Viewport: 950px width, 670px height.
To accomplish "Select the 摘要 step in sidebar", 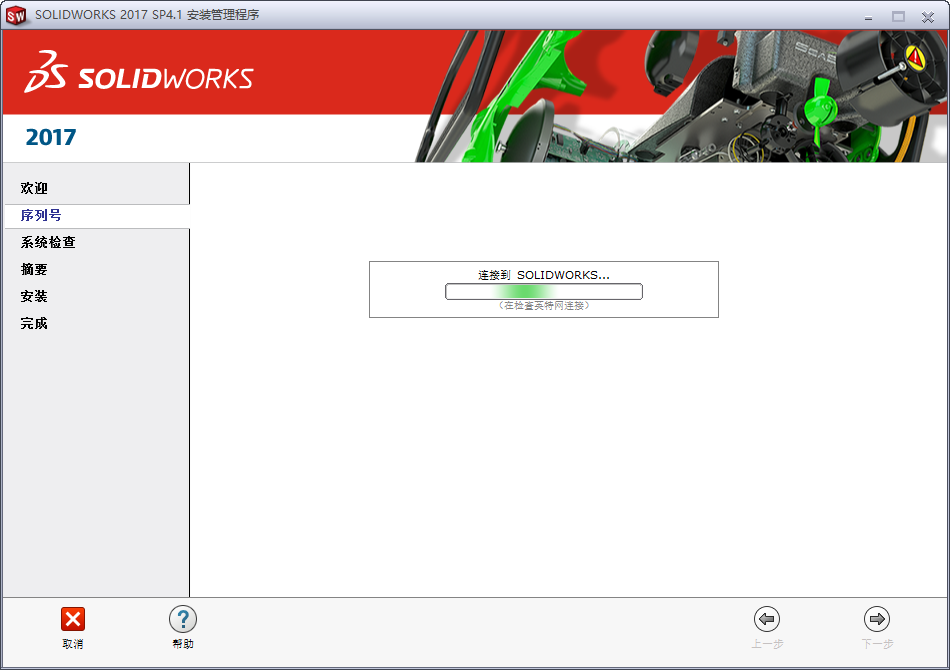I will tap(34, 270).
